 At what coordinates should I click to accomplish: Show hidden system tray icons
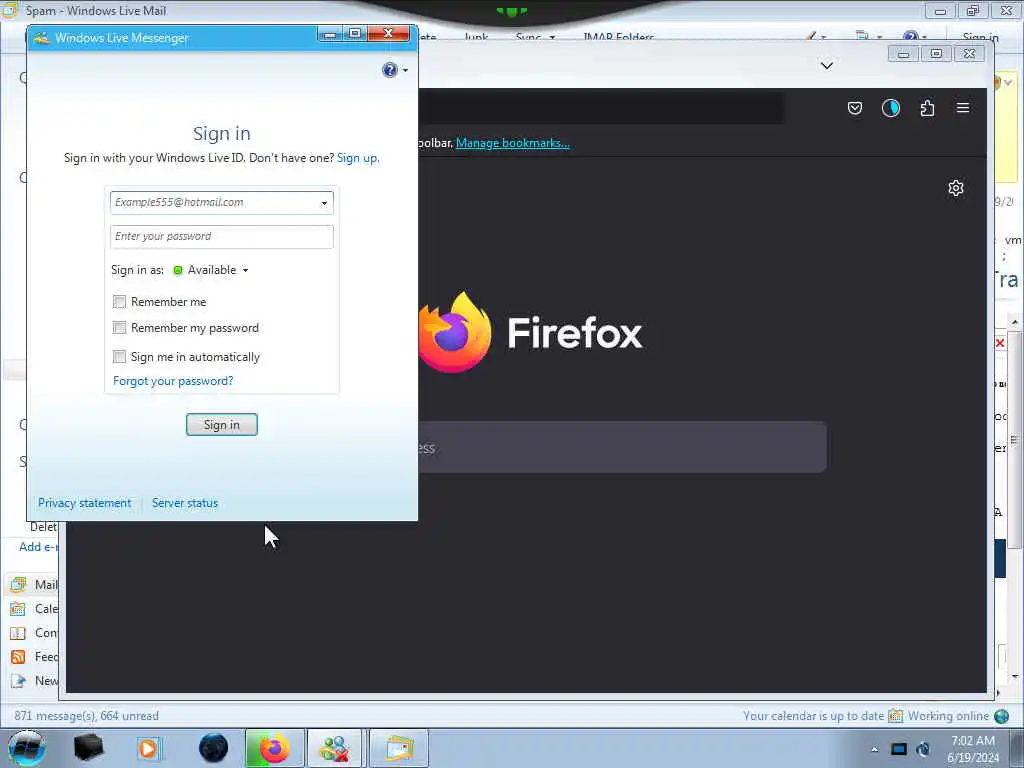874,749
